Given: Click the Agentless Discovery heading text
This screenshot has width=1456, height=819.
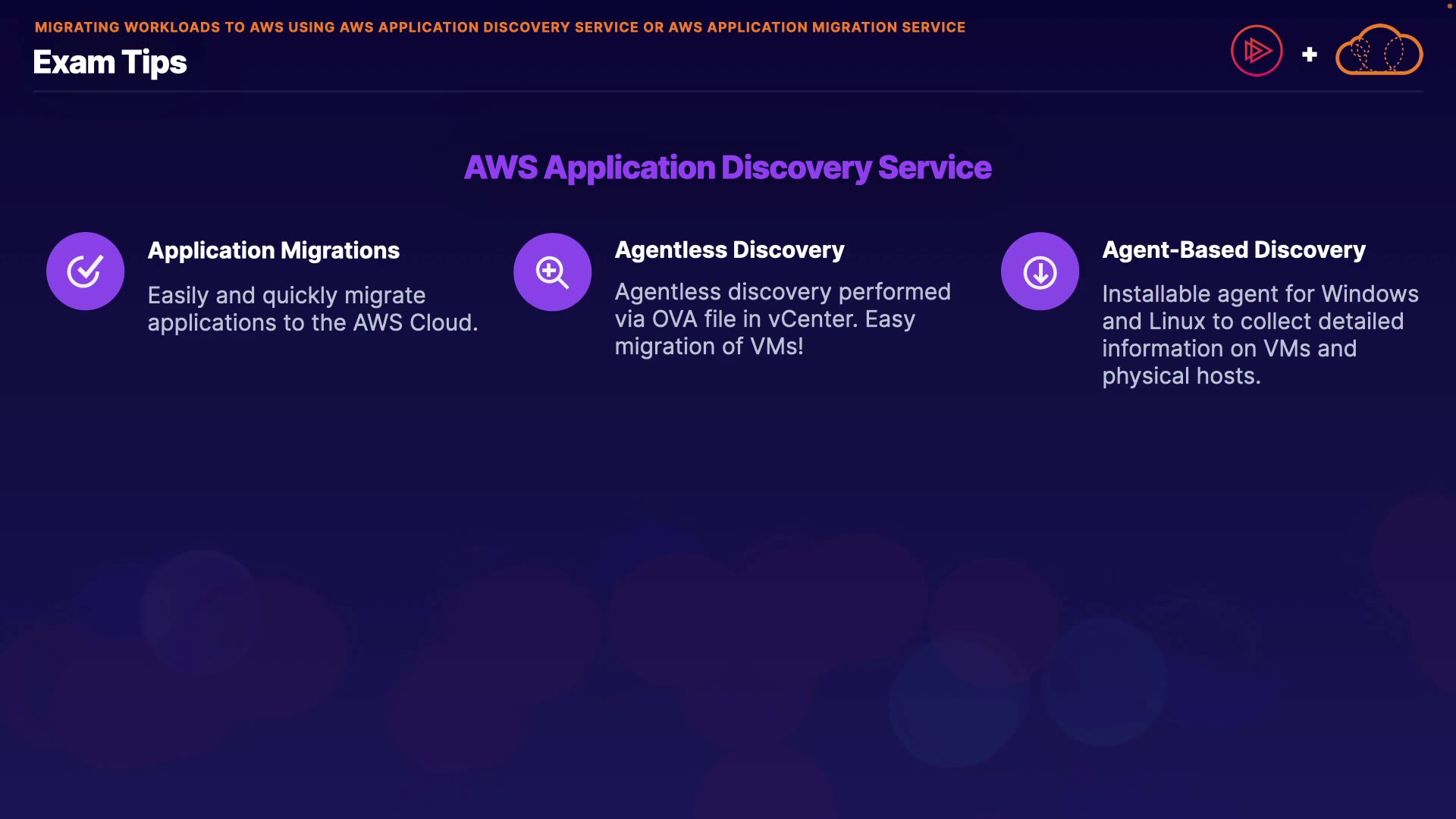Looking at the screenshot, I should (729, 249).
